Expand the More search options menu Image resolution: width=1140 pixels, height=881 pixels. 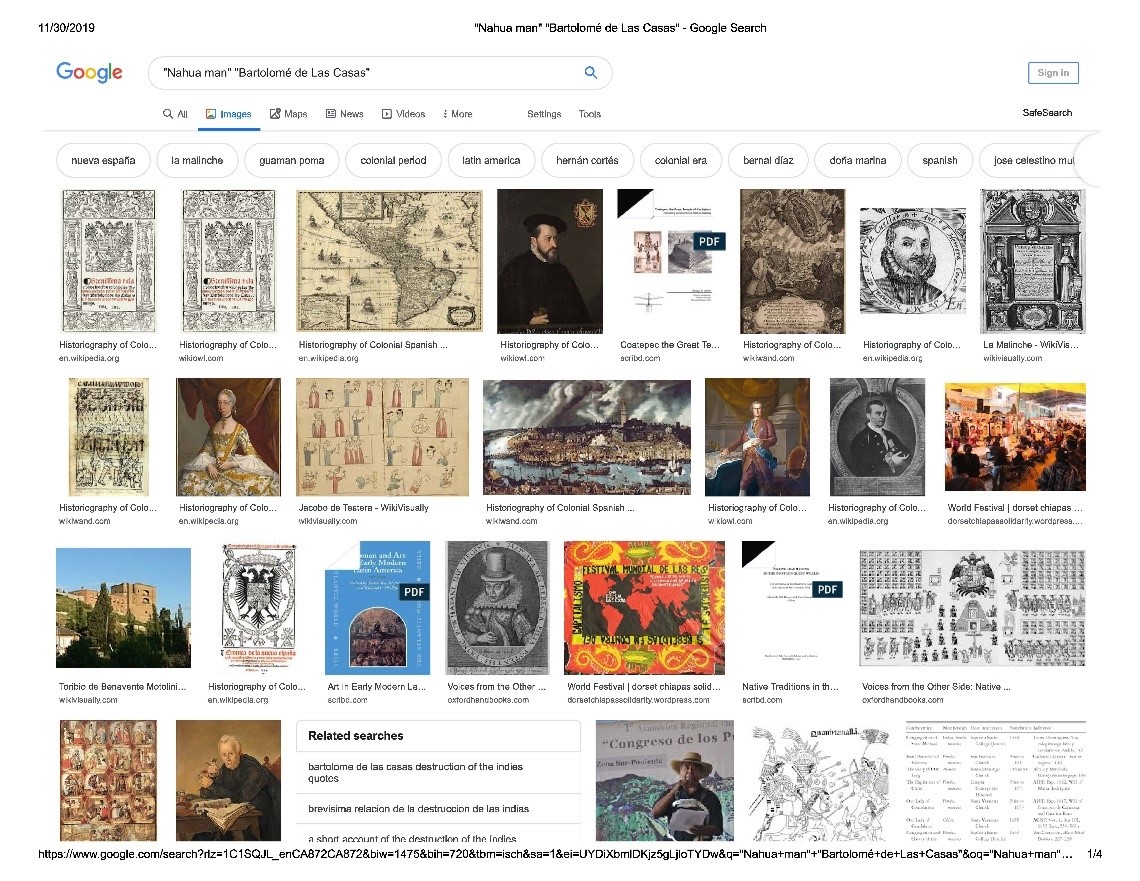tap(457, 114)
